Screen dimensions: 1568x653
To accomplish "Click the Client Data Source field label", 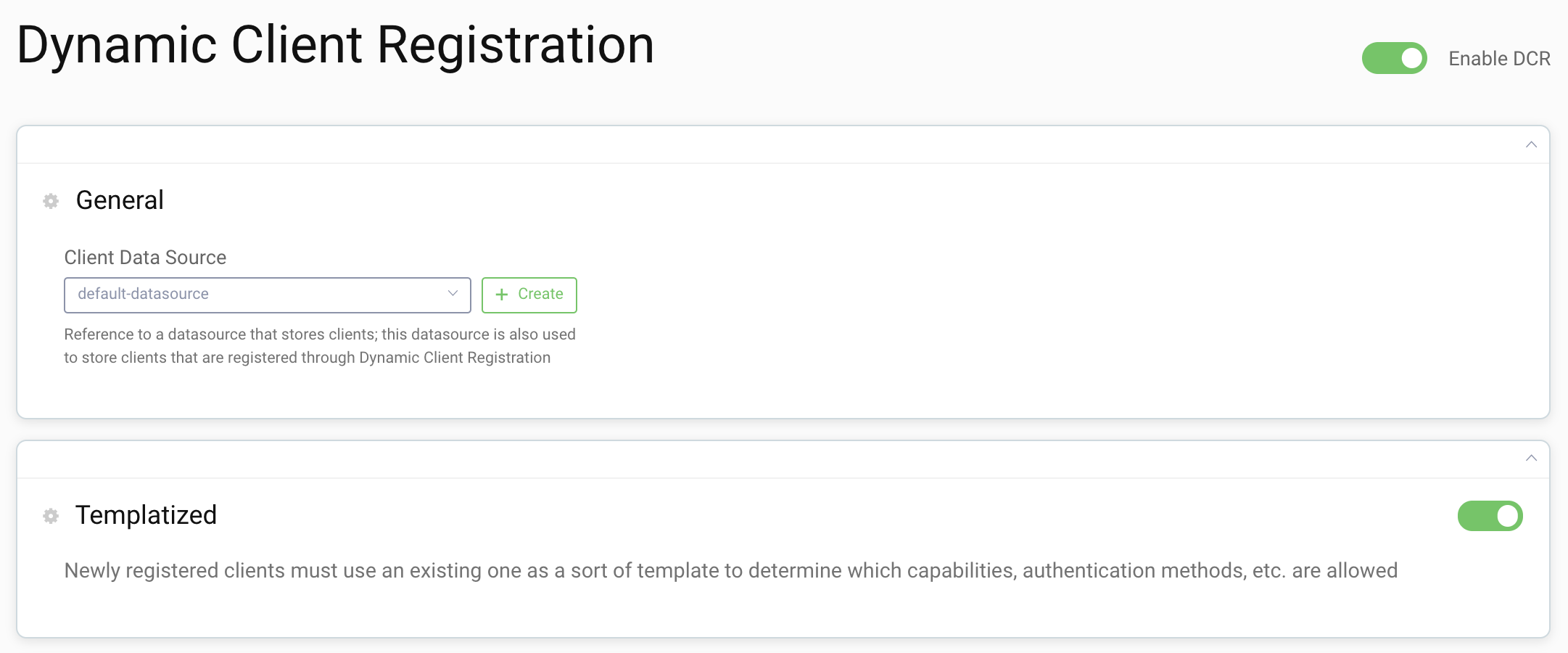I will tap(145, 258).
